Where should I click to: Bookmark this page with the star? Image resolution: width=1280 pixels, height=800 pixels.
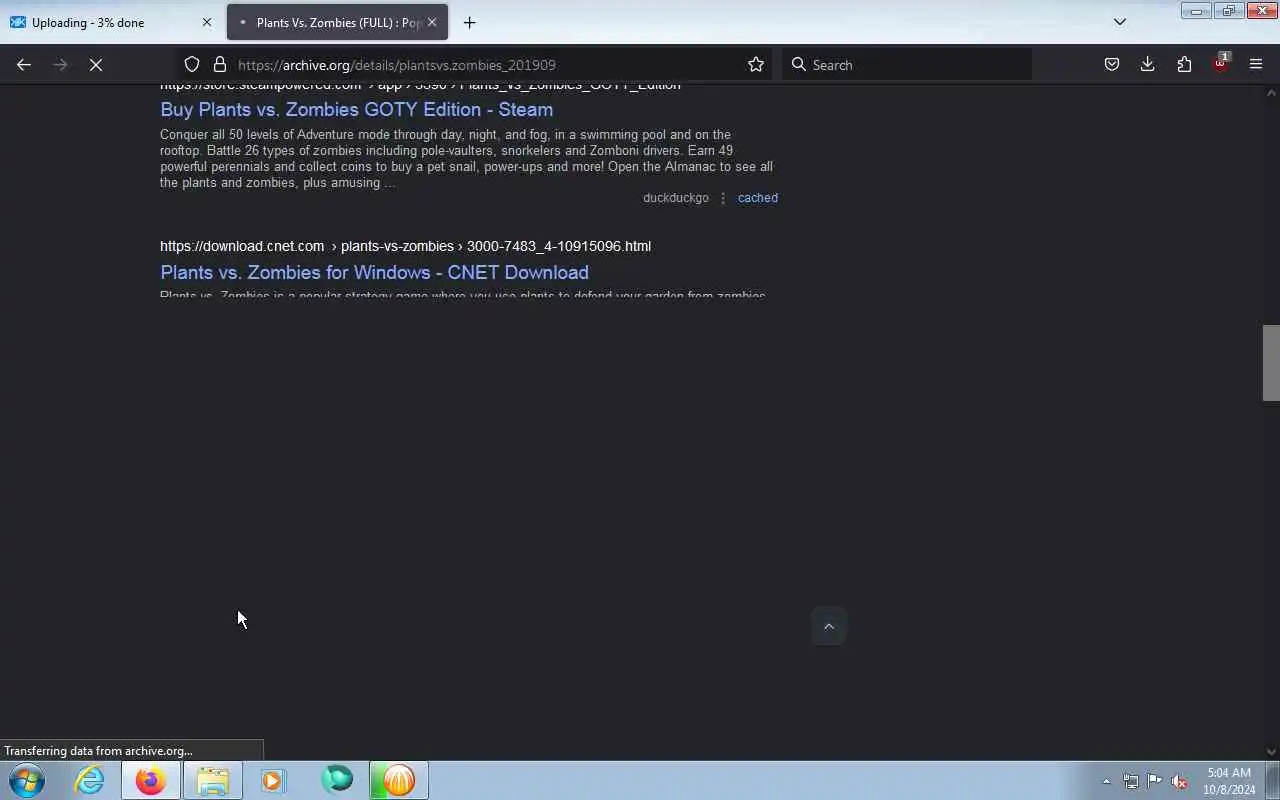(756, 64)
